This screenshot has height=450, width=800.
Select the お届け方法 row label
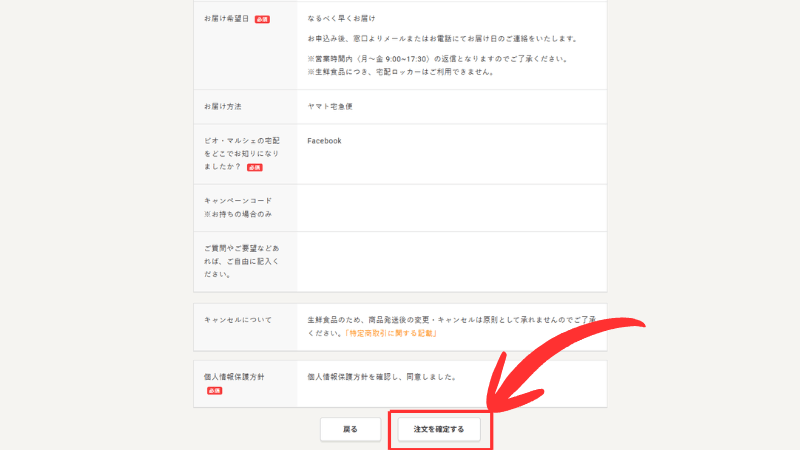(223, 105)
